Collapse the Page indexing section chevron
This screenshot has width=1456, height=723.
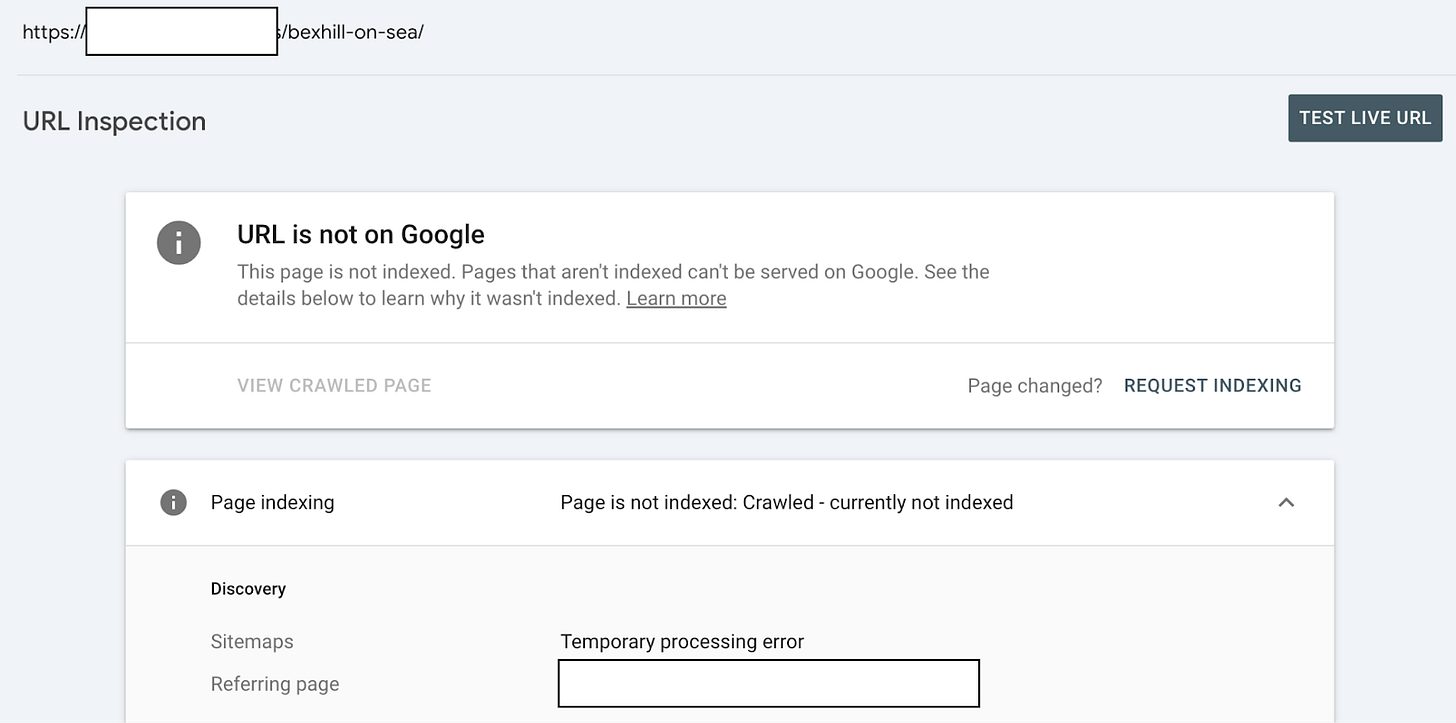(1286, 502)
